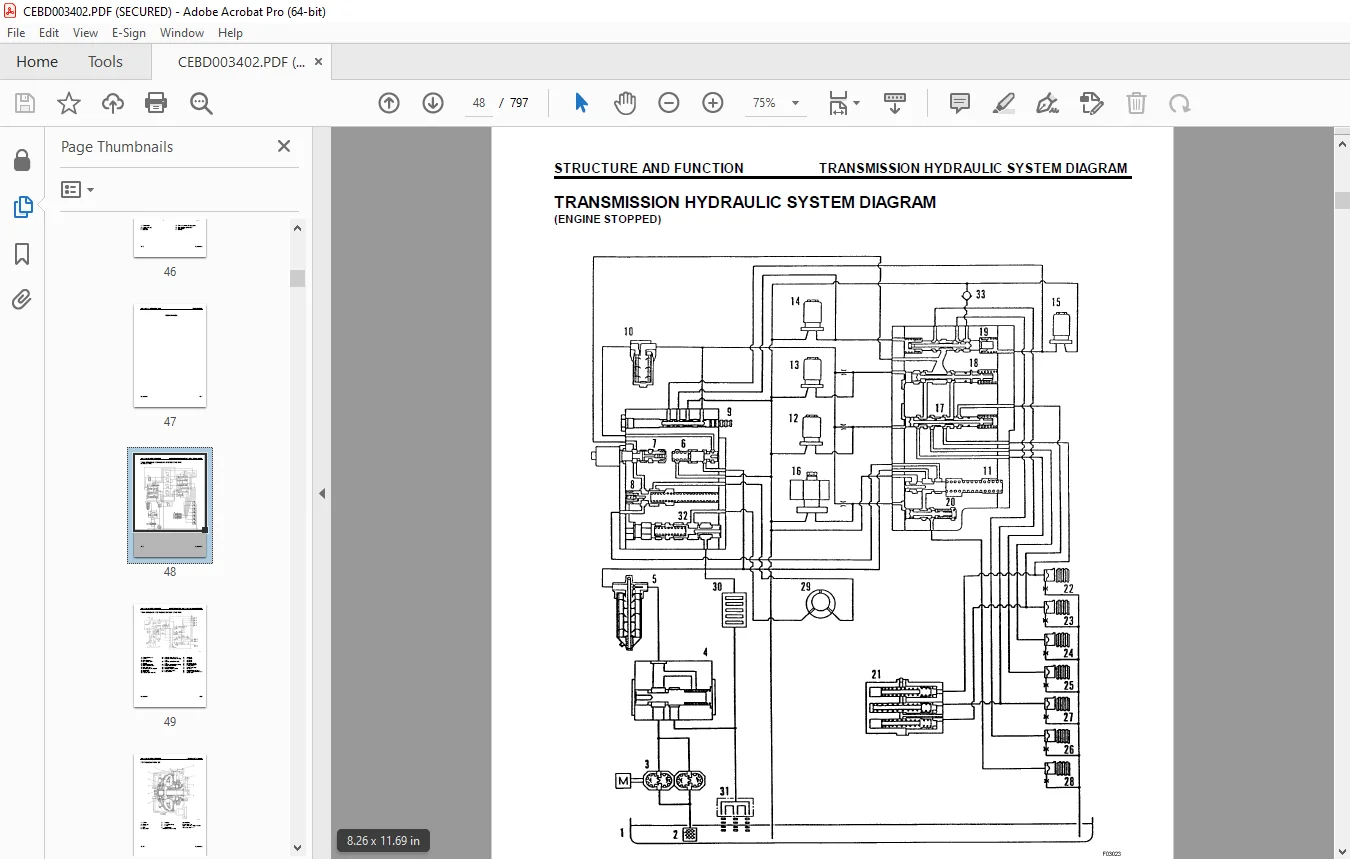
Task: Click the '(ENGINE STOPPED)' subtitle text
Action: point(607,219)
